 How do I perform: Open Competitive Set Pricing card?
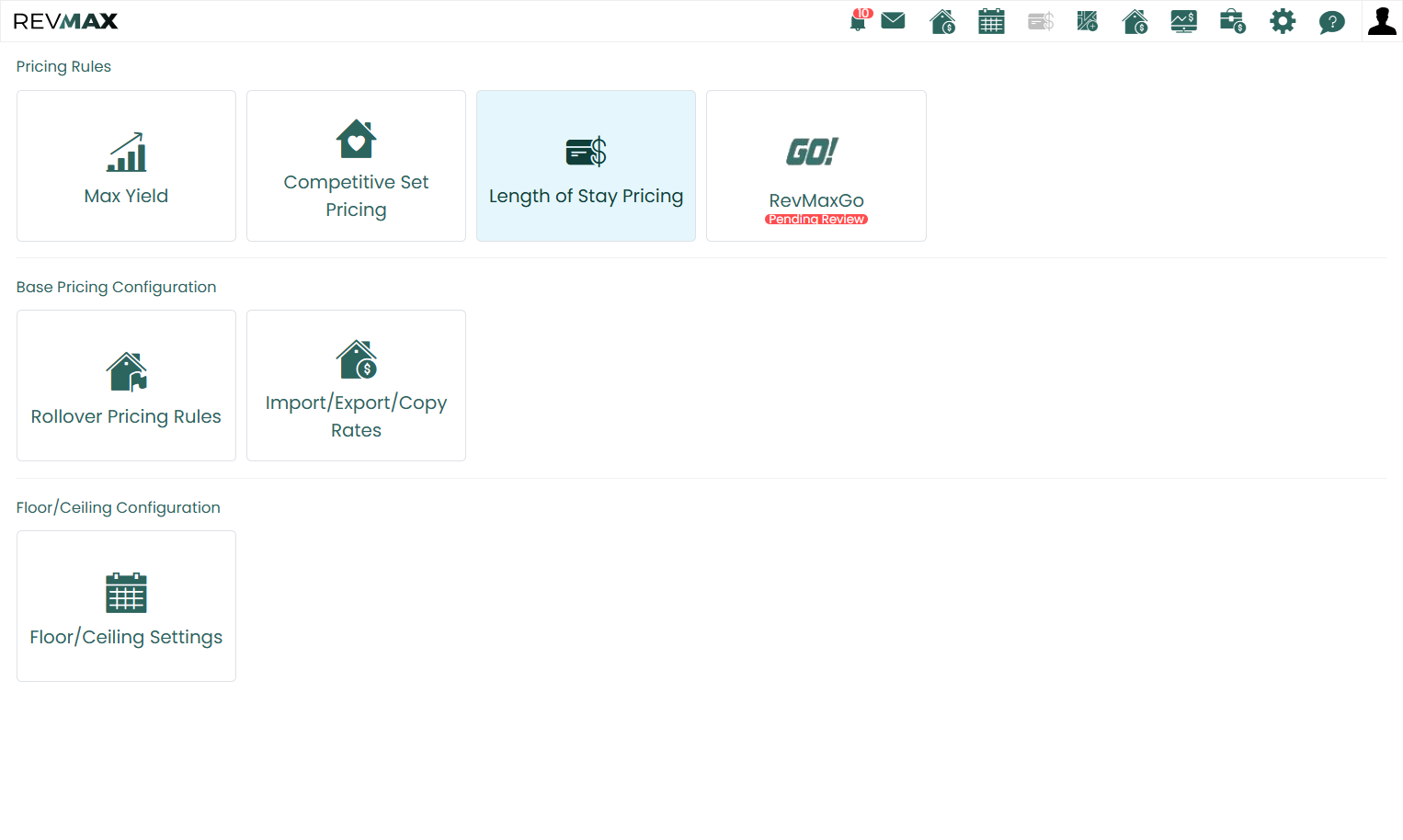(356, 165)
